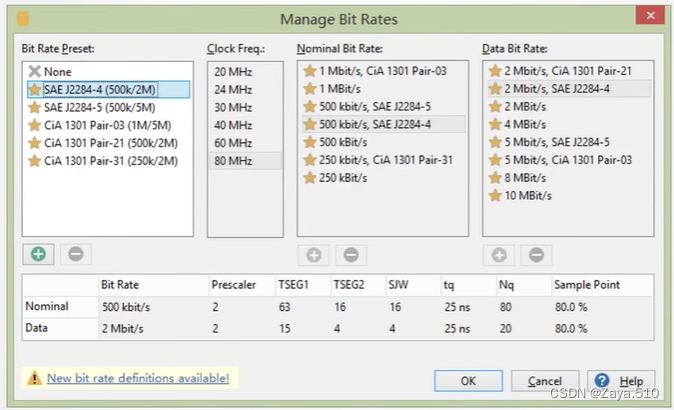Click the Cancel button

545,381
